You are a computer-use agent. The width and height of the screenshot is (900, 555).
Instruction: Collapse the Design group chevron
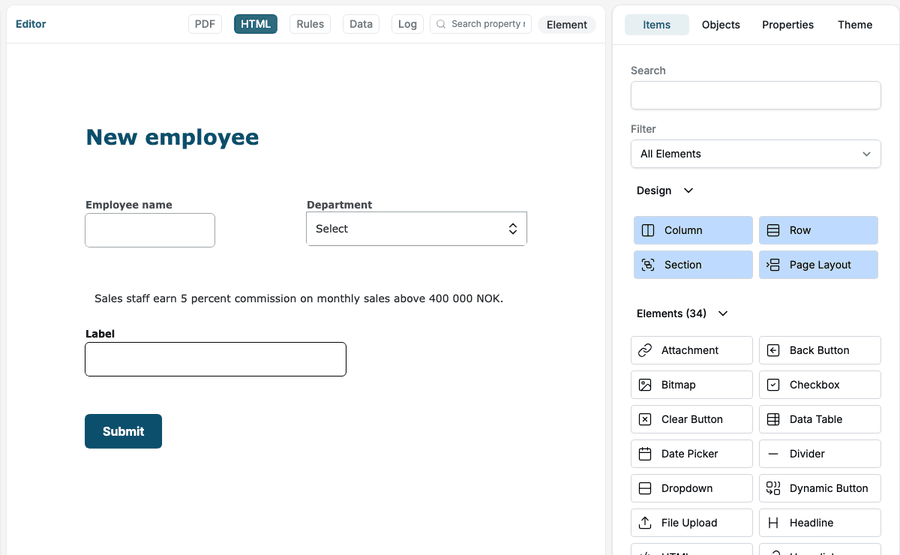coord(688,191)
